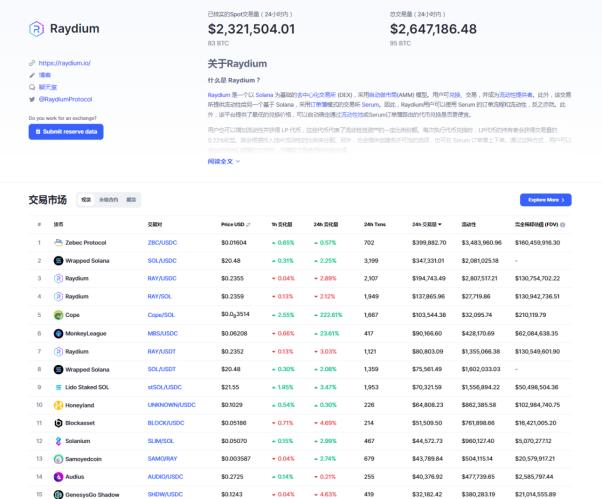
Task: Open the 博客 blog link
Action: [x=45, y=75]
